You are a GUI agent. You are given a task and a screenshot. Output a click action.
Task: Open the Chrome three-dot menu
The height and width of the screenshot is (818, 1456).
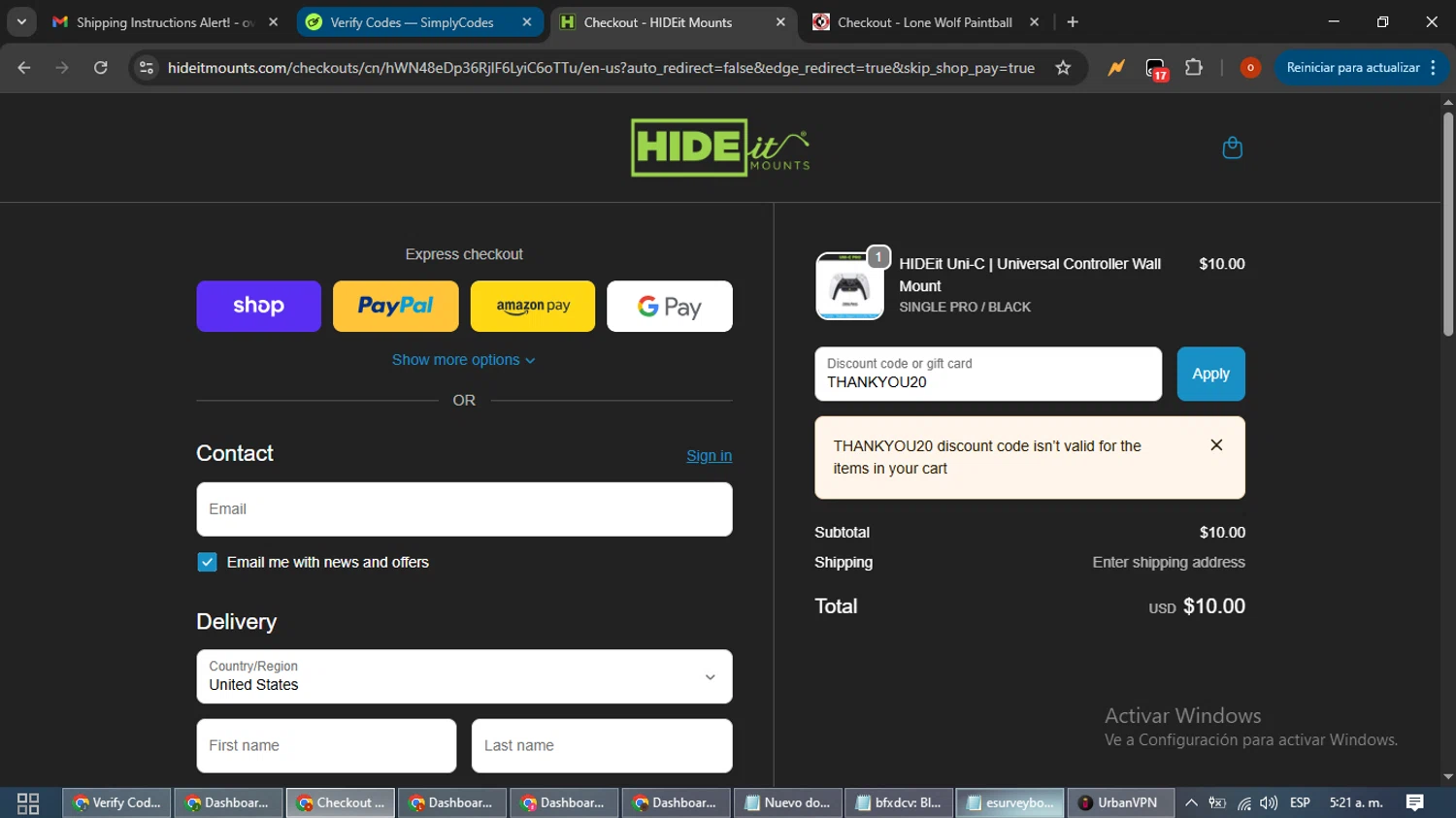click(x=1434, y=68)
